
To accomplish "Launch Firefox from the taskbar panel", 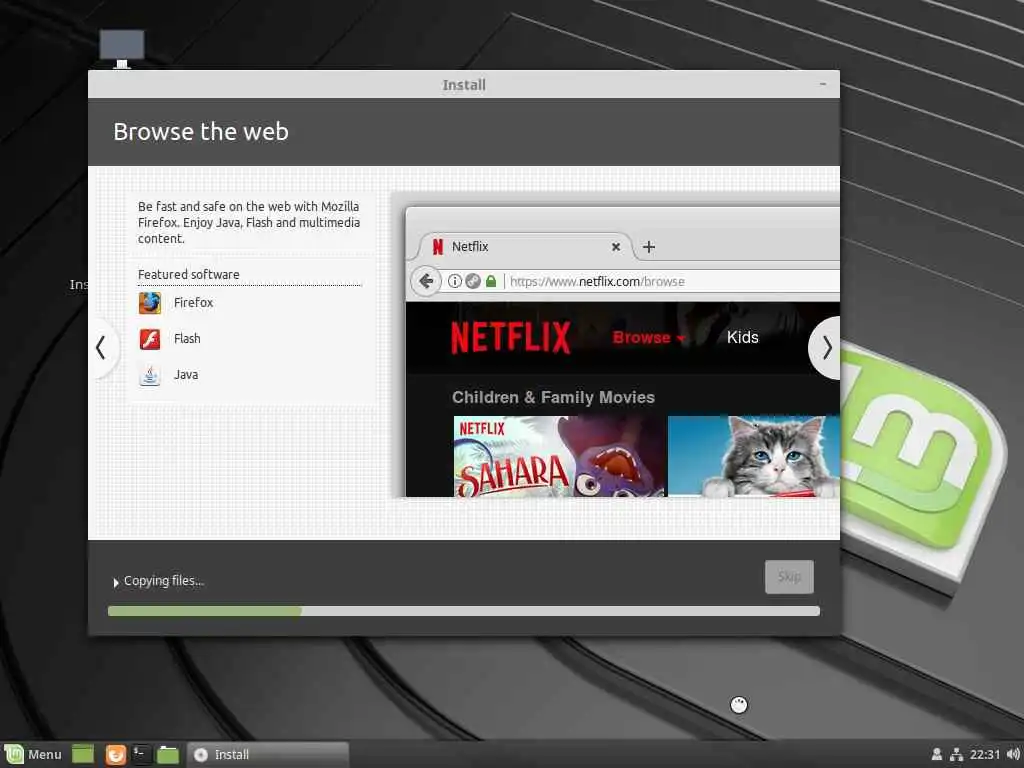I will 116,754.
